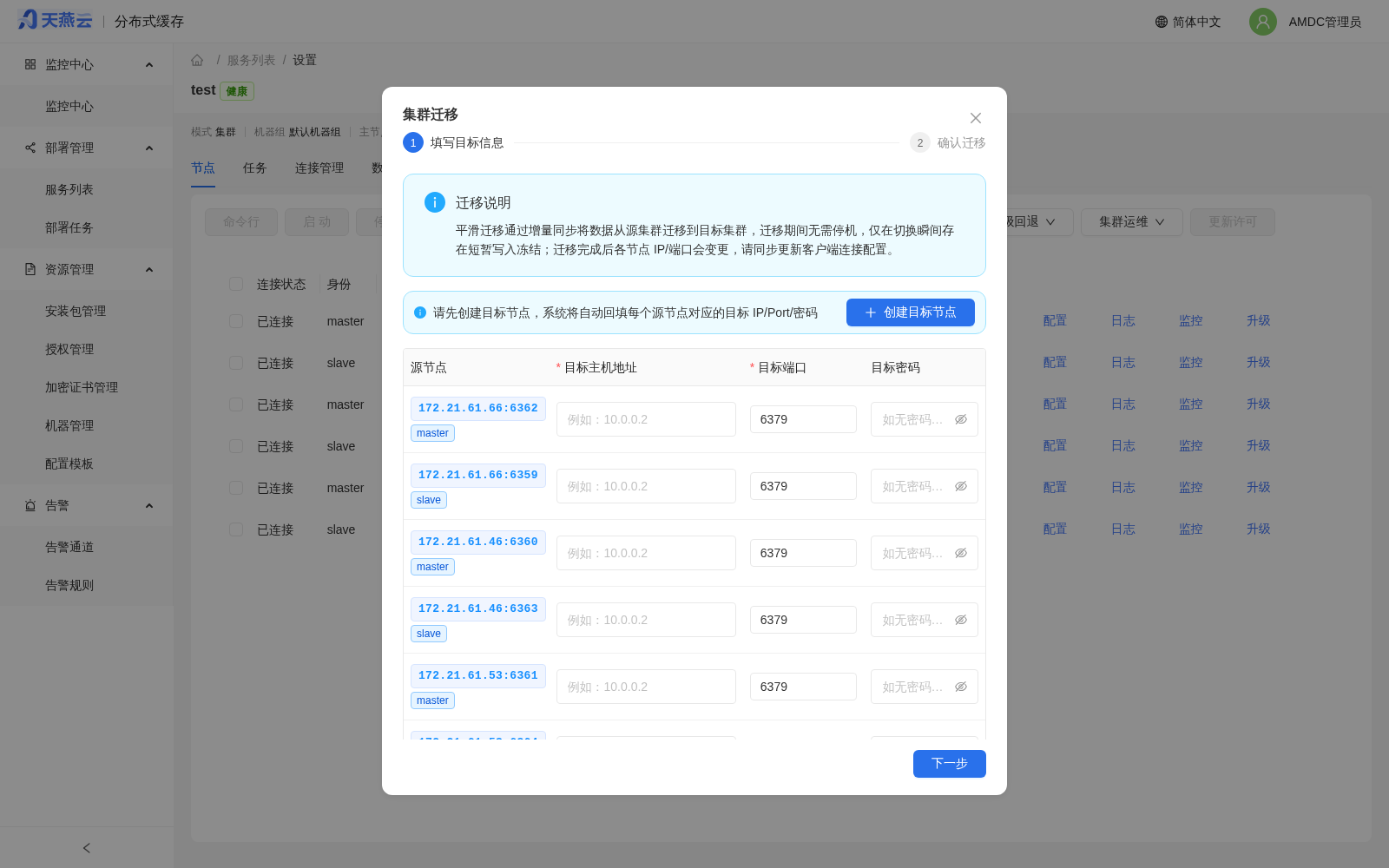Toggle password visibility for node 172.21.61.46:6363
This screenshot has width=1389, height=868.
click(961, 620)
